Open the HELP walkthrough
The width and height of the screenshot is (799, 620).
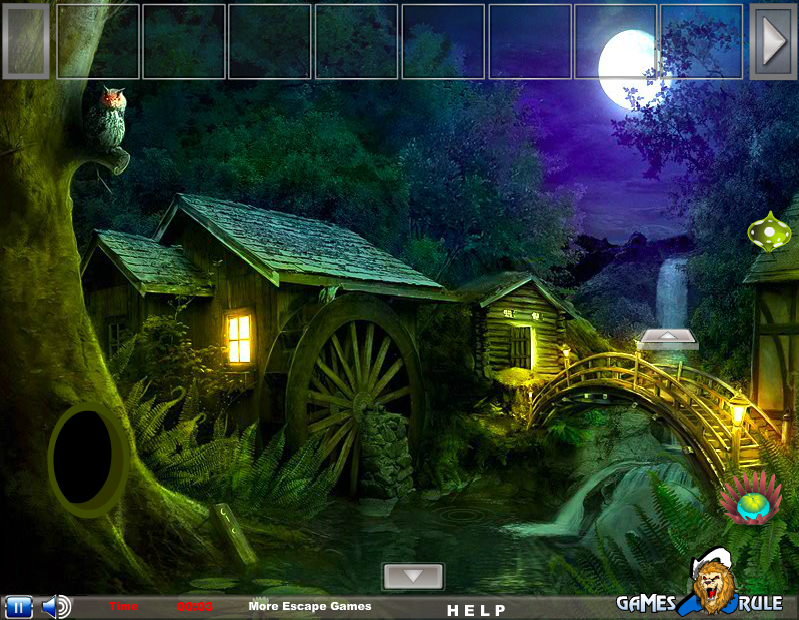coord(476,610)
